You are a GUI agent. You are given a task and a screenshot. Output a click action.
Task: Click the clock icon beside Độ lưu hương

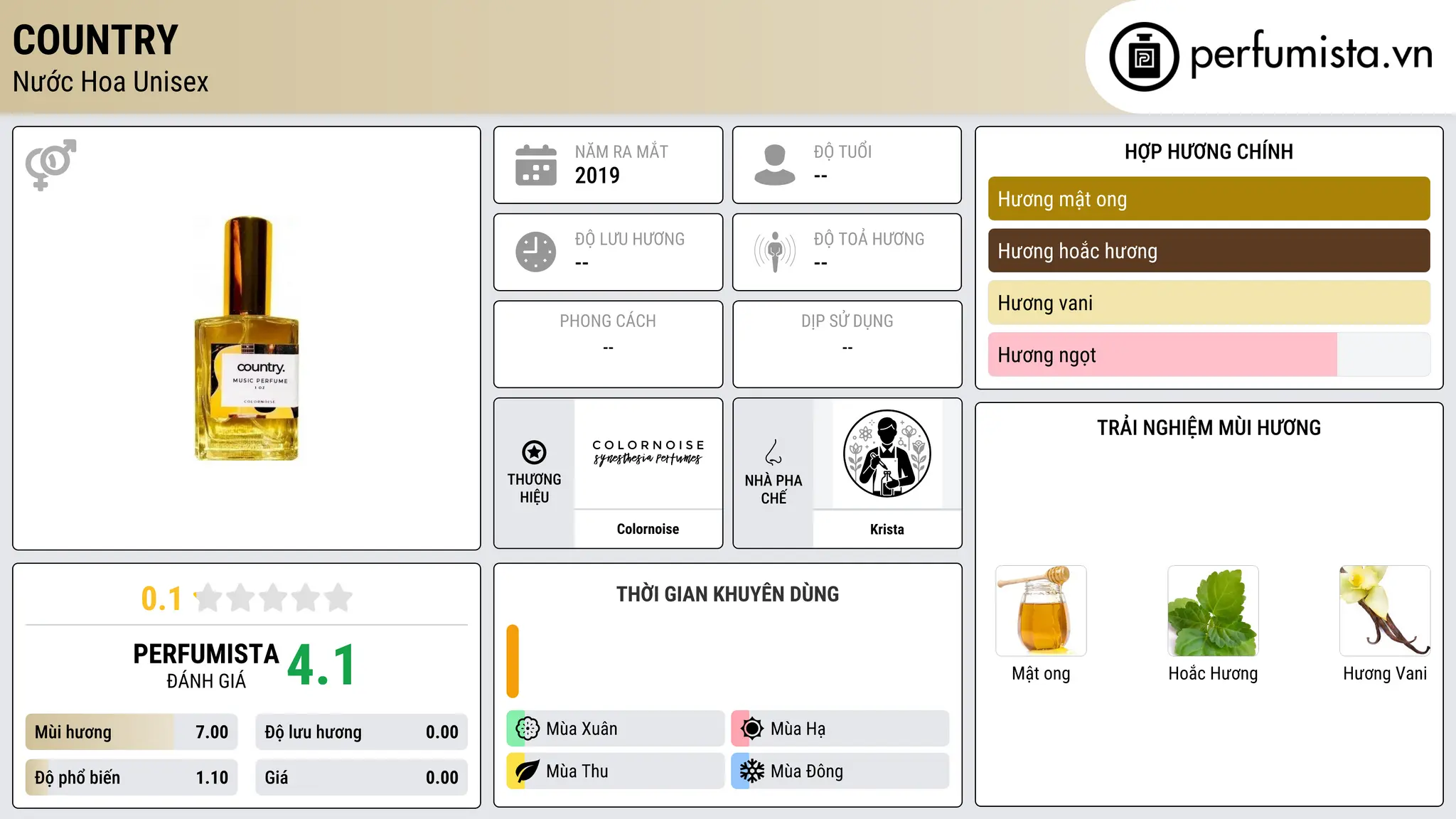tap(536, 252)
